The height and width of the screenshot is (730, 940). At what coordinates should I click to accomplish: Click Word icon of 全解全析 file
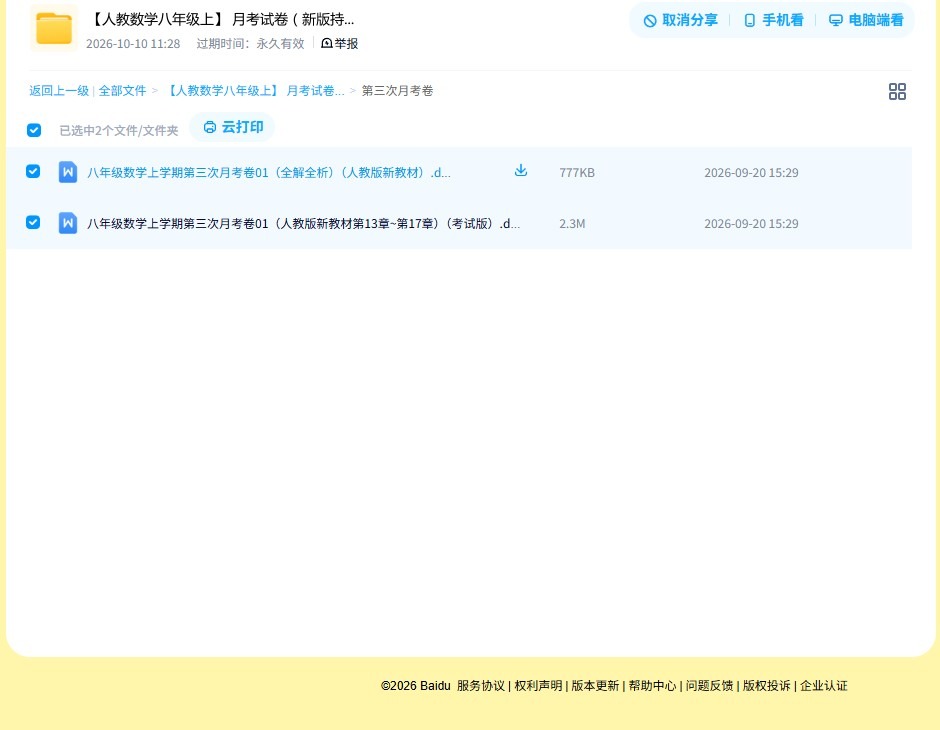(x=68, y=172)
